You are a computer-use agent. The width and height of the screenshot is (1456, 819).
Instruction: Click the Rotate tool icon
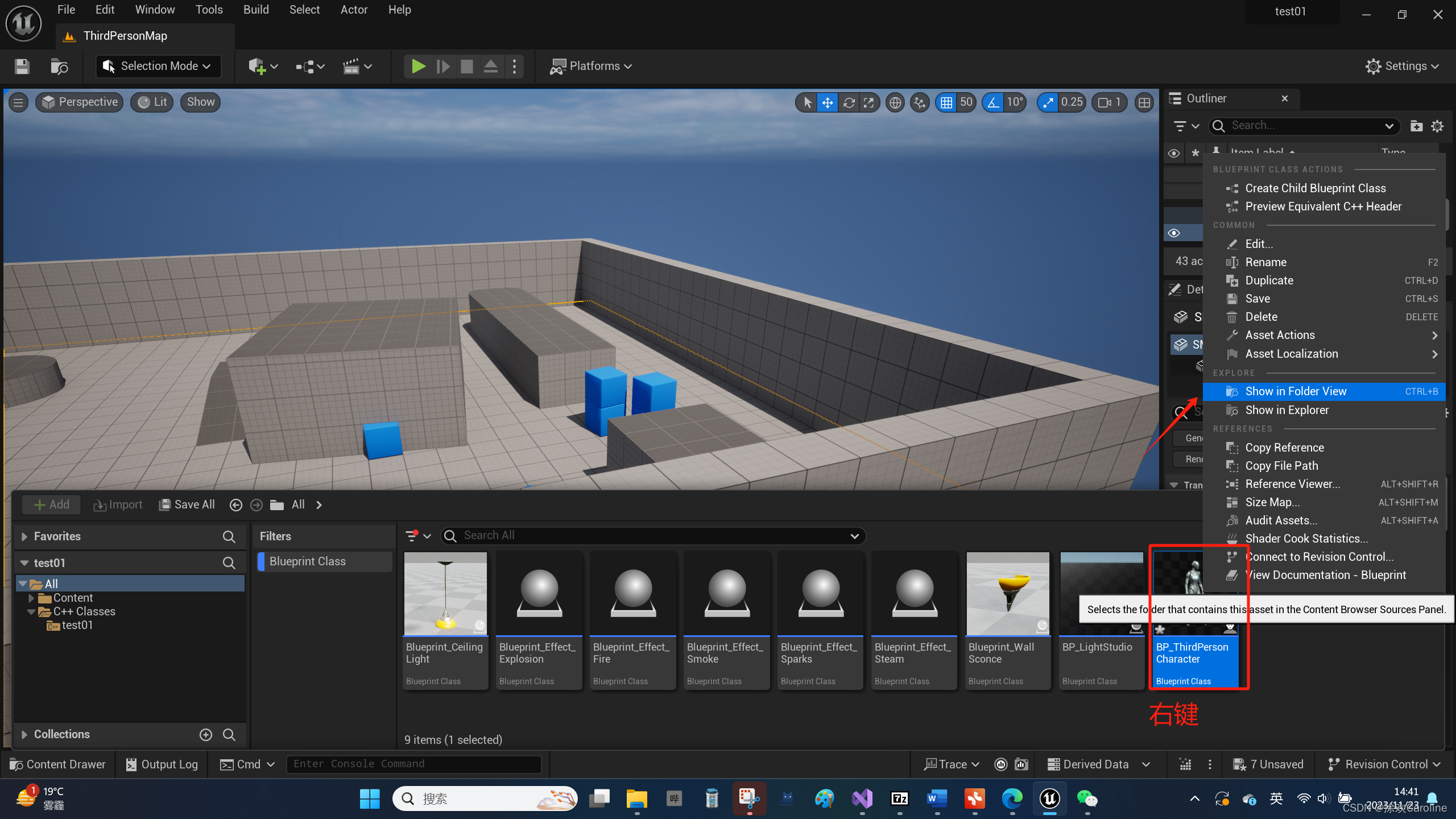(x=849, y=102)
